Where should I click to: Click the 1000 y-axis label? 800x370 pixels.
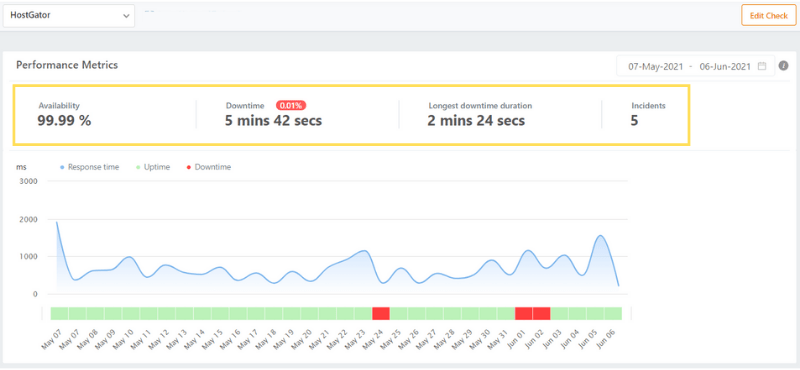tap(28, 257)
